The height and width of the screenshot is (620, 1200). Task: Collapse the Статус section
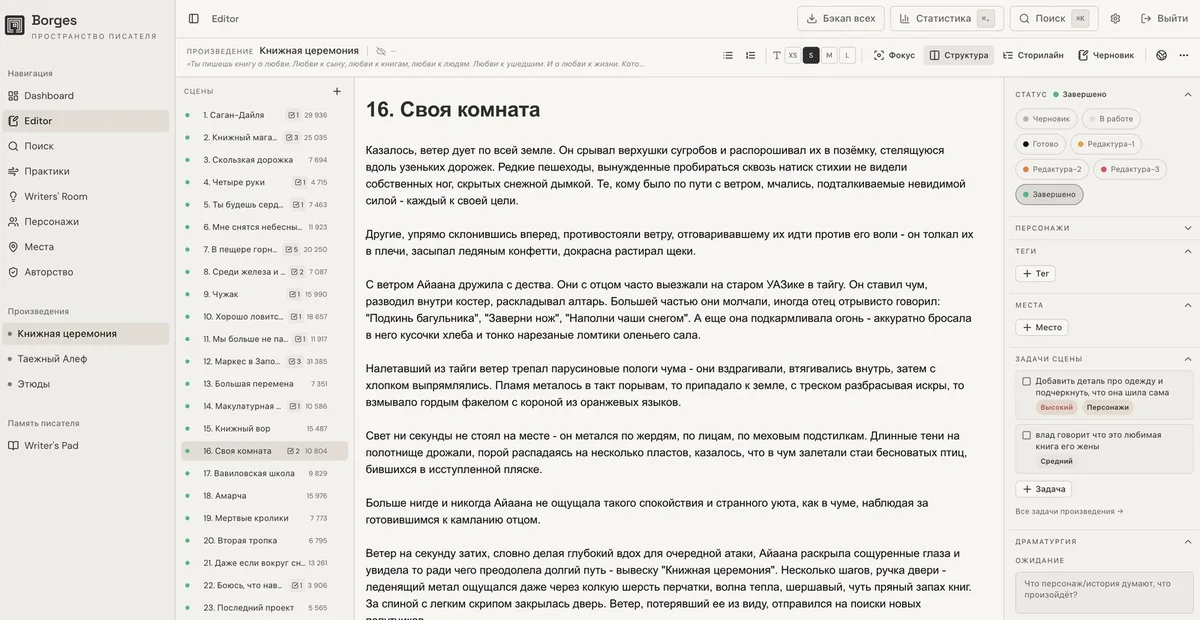pos(1188,94)
